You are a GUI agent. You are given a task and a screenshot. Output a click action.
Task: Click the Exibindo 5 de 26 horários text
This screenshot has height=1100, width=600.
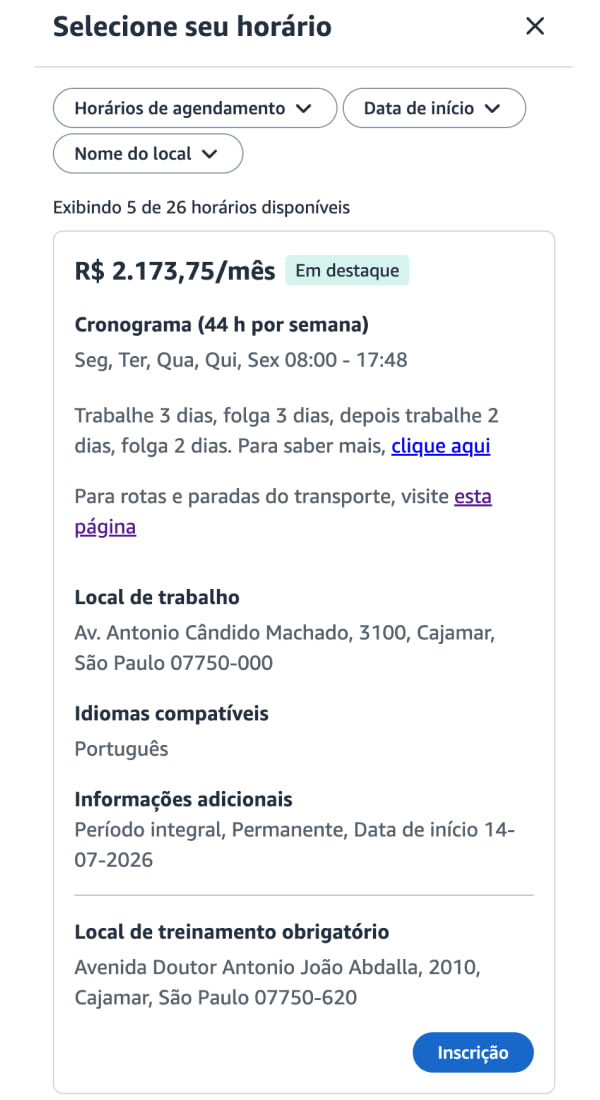point(201,208)
